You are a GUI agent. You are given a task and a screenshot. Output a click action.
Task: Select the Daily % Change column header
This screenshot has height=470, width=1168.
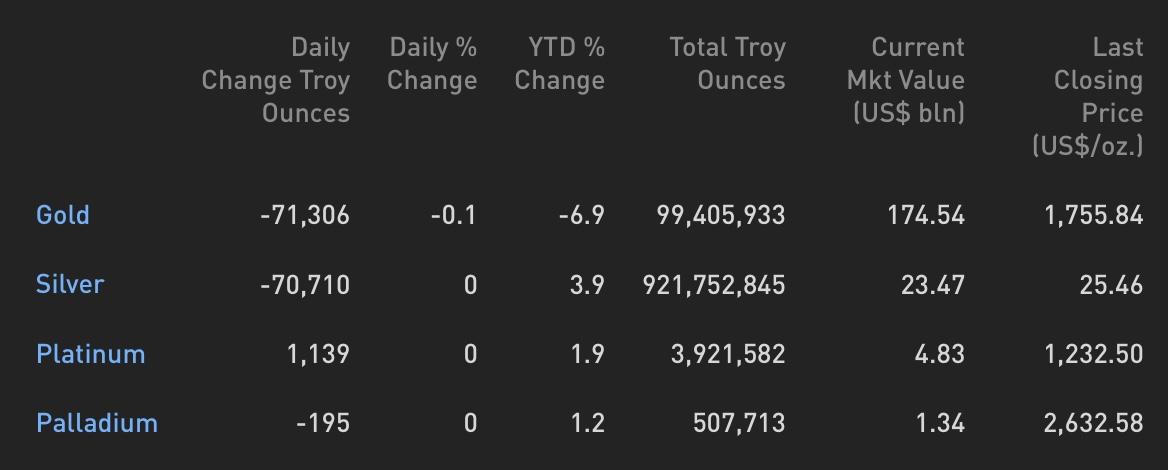pyautogui.click(x=432, y=64)
